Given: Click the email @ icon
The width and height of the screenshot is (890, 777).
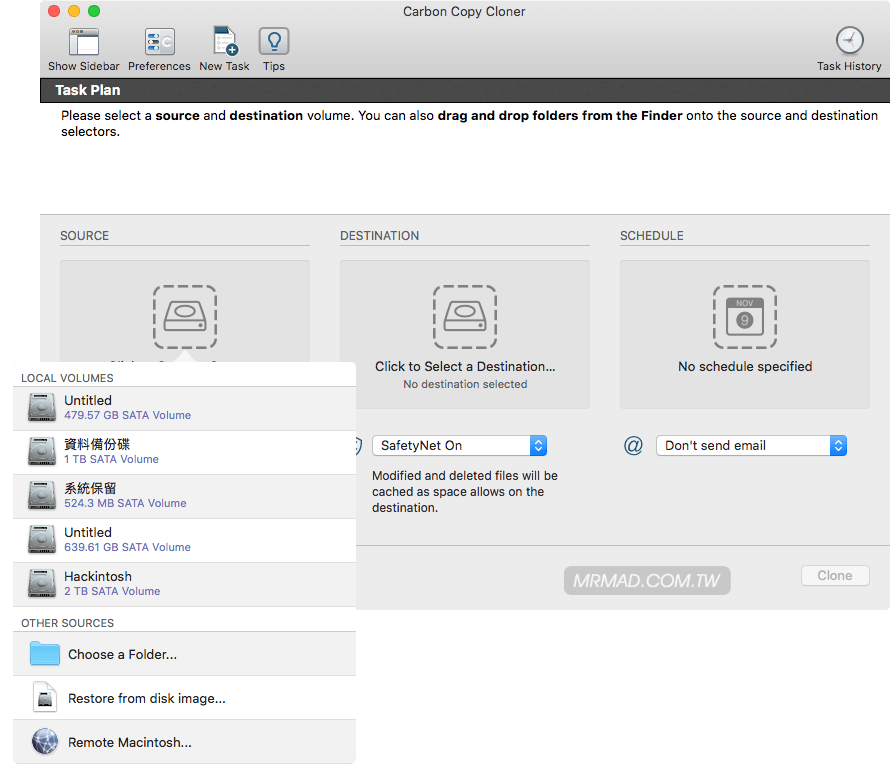Looking at the screenshot, I should [x=633, y=446].
